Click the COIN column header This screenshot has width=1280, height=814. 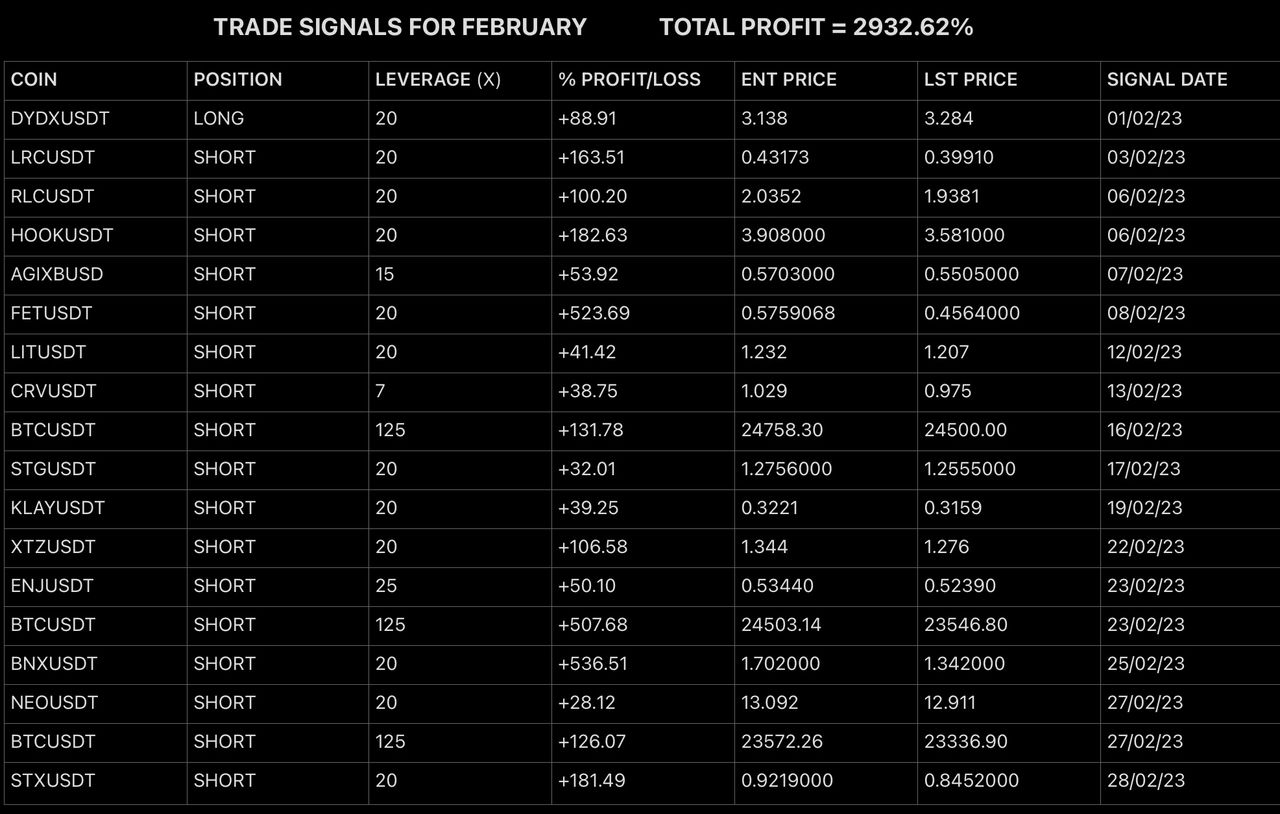tap(34, 80)
